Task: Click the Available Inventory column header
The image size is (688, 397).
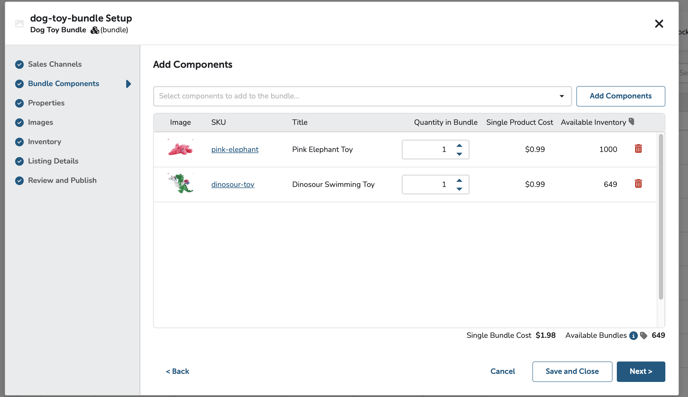Action: click(x=593, y=122)
